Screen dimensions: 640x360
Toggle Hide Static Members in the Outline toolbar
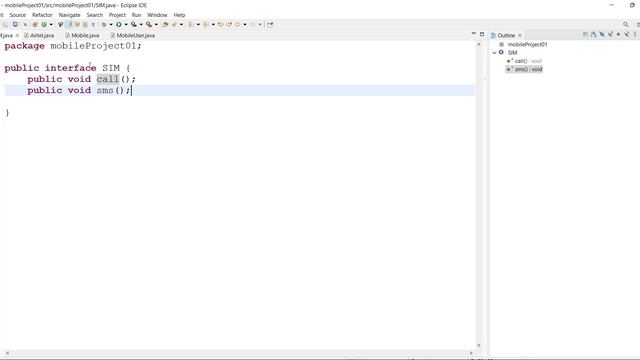tap(610, 35)
